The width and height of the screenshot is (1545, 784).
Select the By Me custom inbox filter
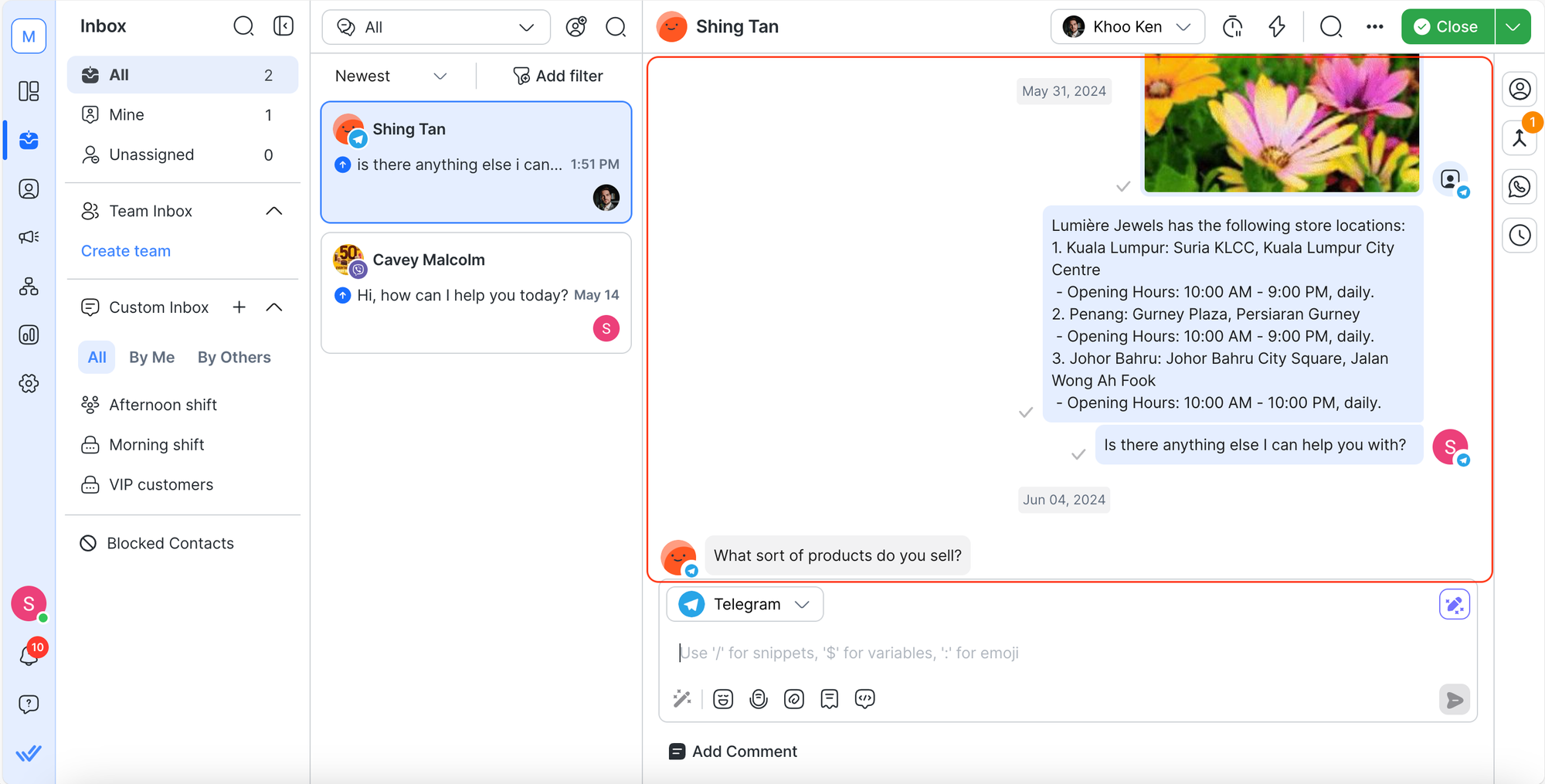coord(151,358)
